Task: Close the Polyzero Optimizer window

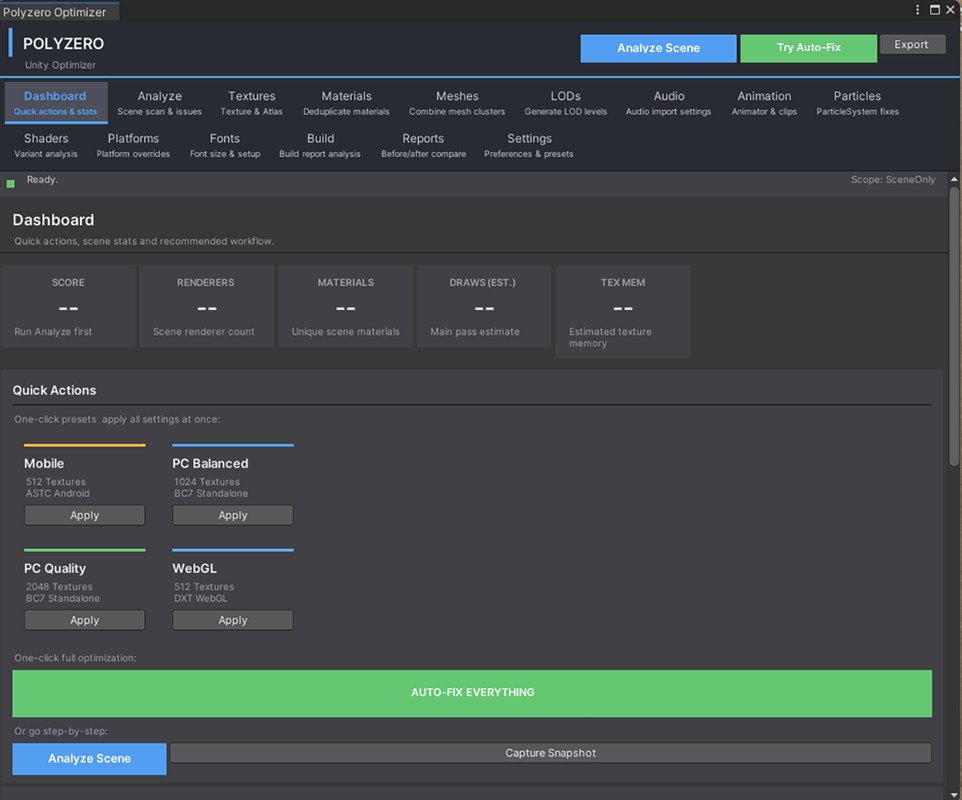Action: point(950,10)
